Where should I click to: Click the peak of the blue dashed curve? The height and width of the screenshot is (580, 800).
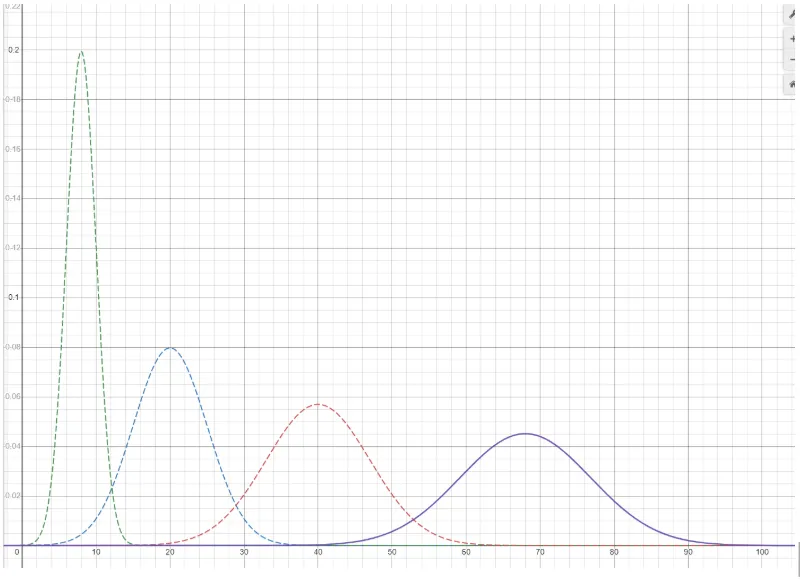(x=170, y=345)
